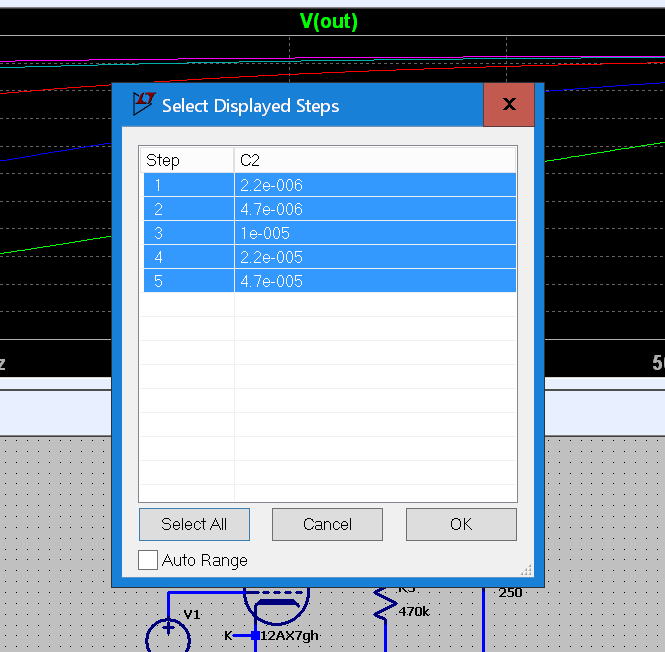Click the Cancel button
The height and width of the screenshot is (652, 665).
point(327,524)
